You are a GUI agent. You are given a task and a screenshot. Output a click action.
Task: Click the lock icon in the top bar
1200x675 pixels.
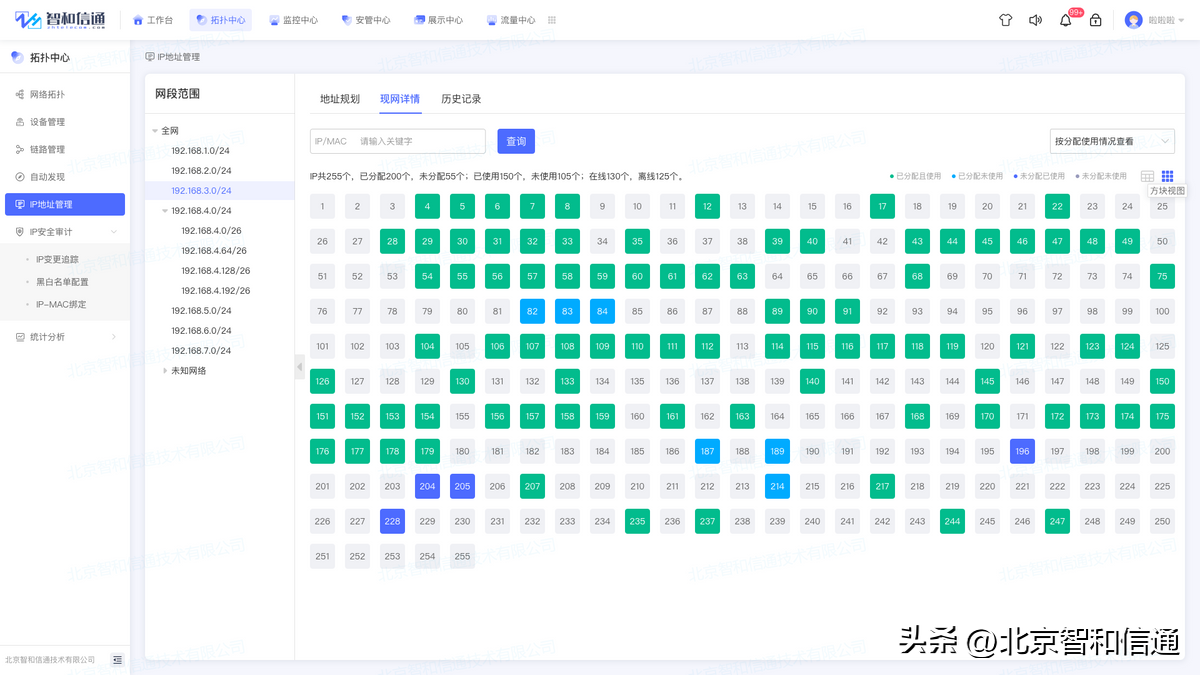click(x=1095, y=19)
